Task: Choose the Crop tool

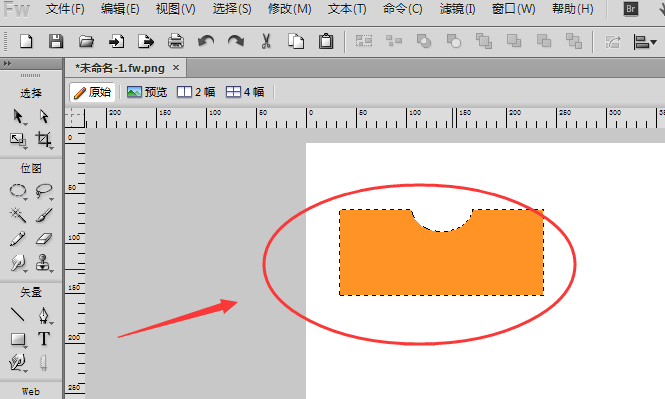Action: (x=44, y=140)
